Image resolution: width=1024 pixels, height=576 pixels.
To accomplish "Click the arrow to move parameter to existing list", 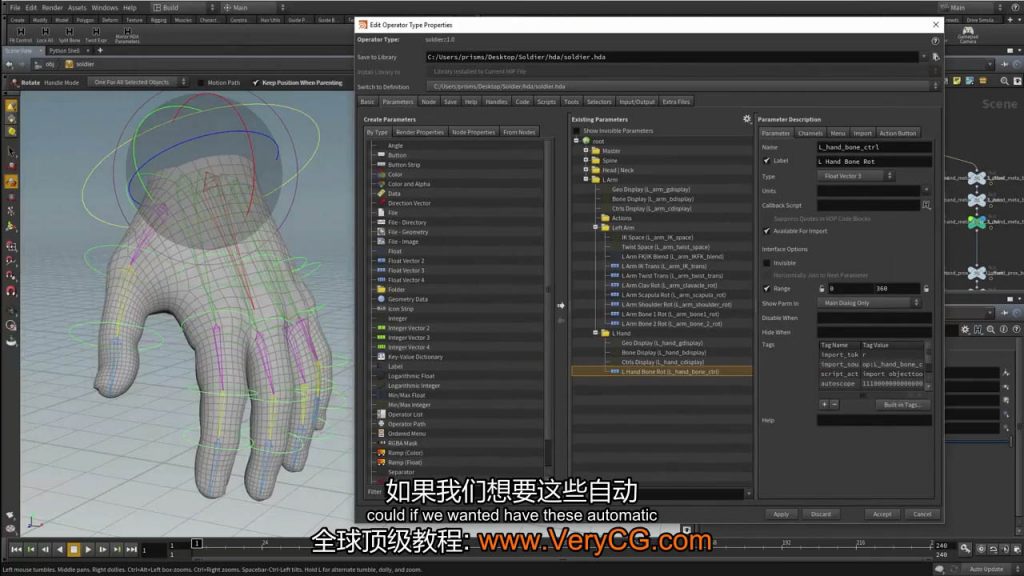I will tap(561, 306).
